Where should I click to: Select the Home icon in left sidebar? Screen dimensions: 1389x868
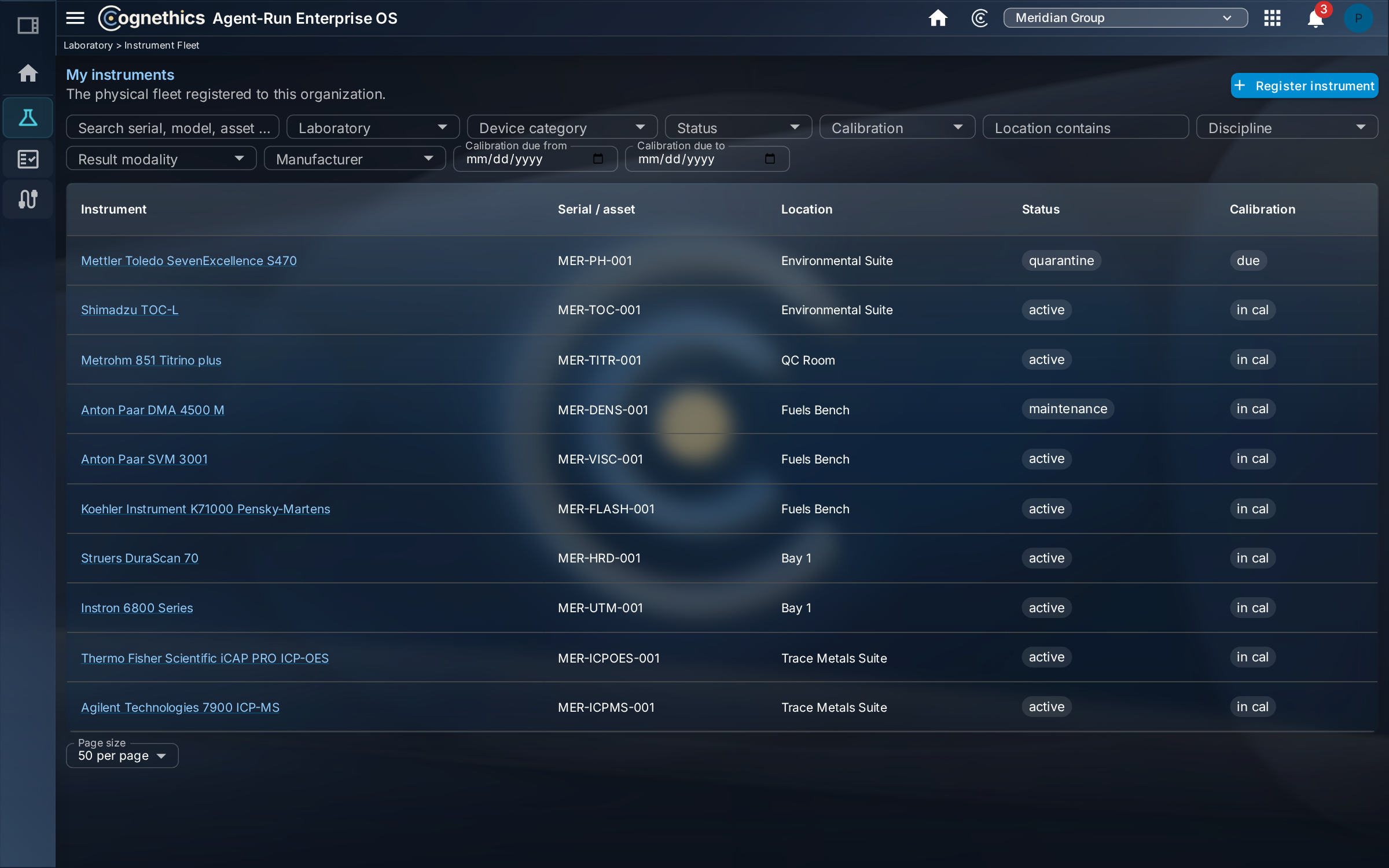tap(28, 73)
